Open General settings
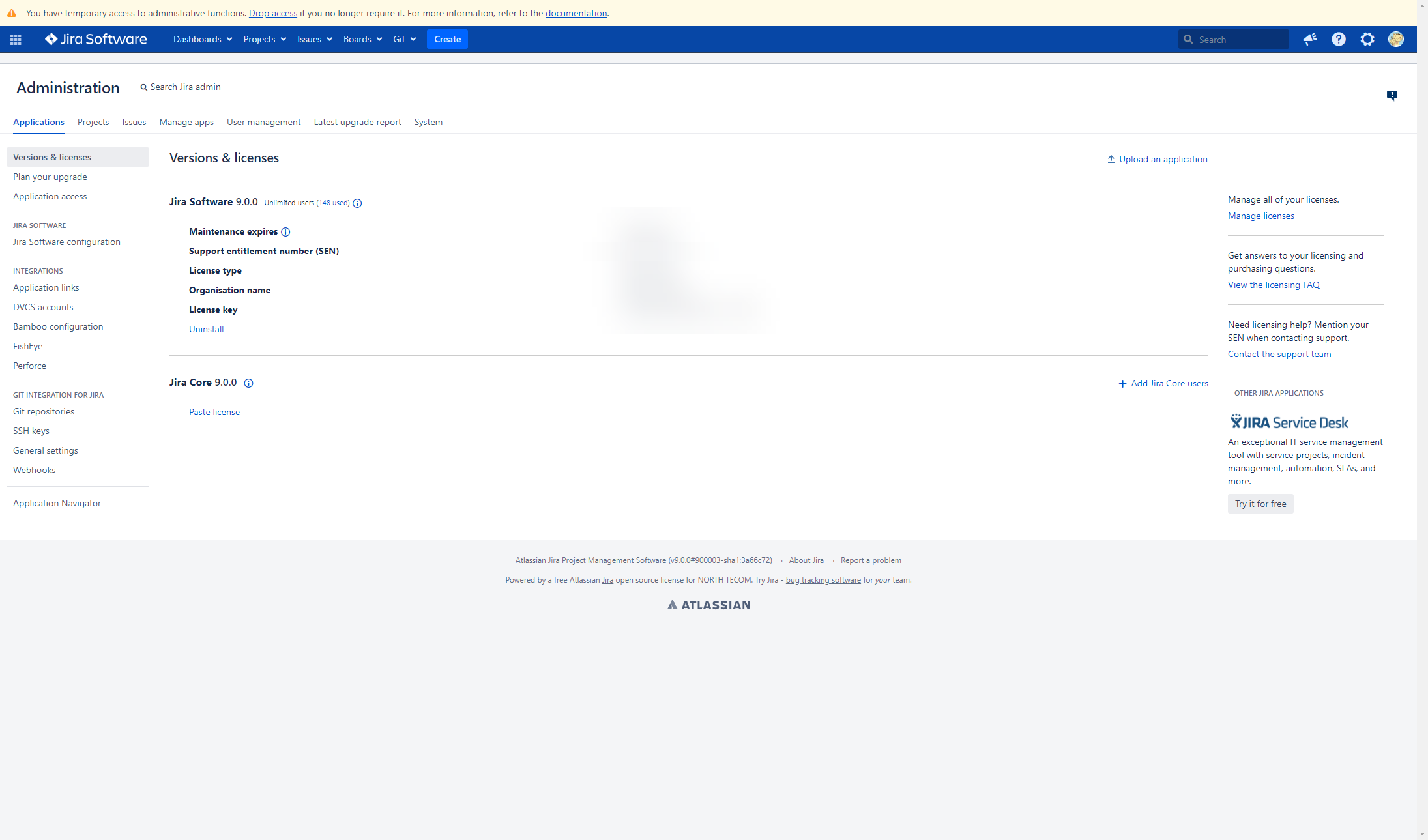 pyautogui.click(x=46, y=450)
